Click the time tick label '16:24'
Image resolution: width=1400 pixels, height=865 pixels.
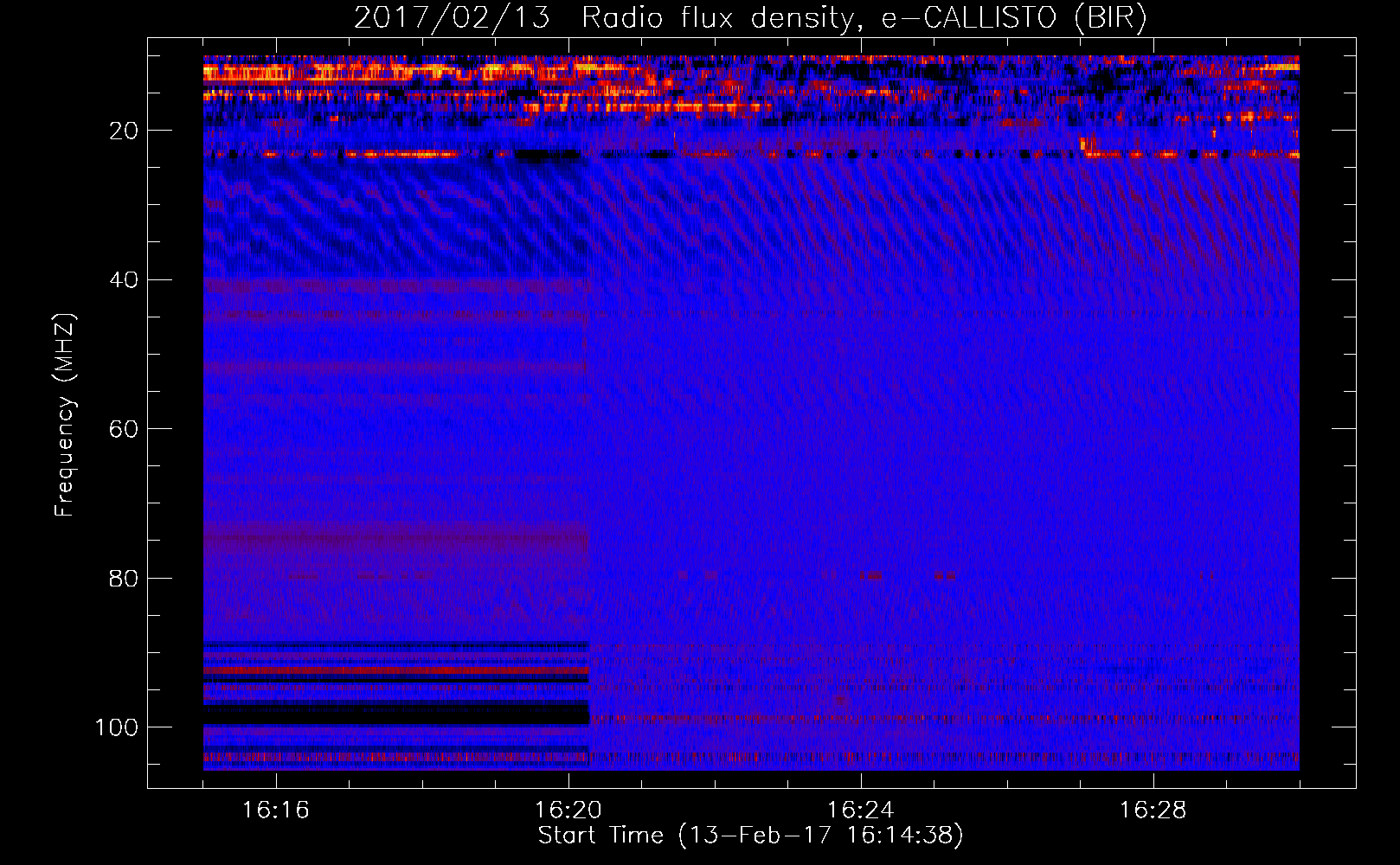(861, 811)
